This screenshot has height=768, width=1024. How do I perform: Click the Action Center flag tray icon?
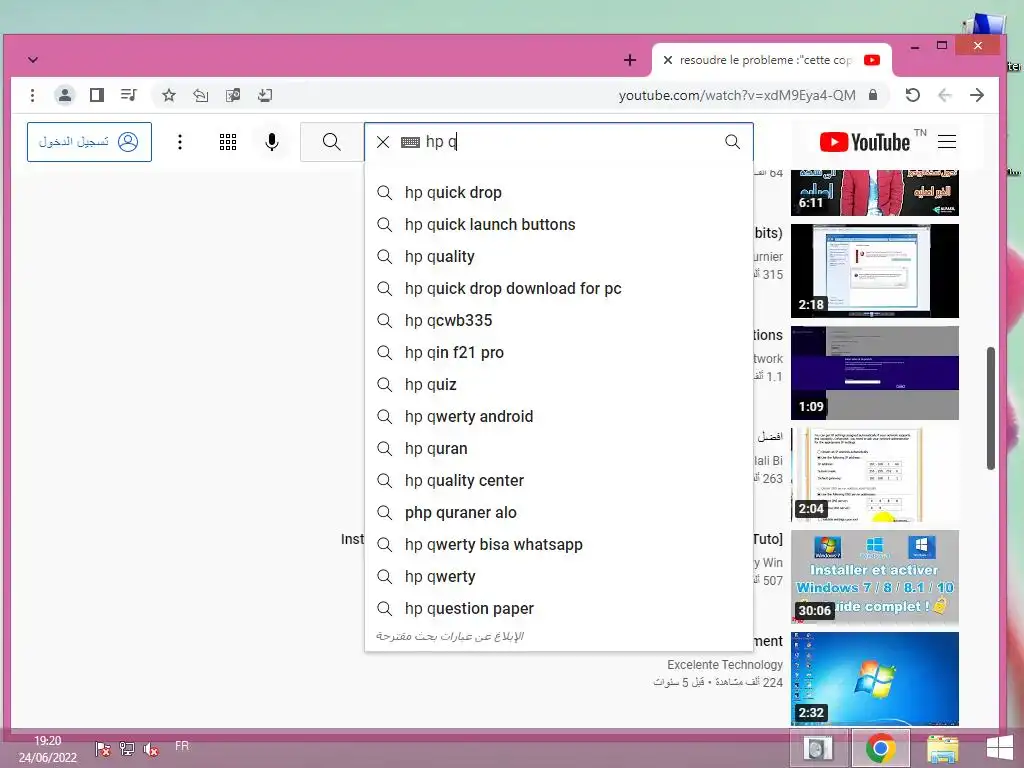103,750
